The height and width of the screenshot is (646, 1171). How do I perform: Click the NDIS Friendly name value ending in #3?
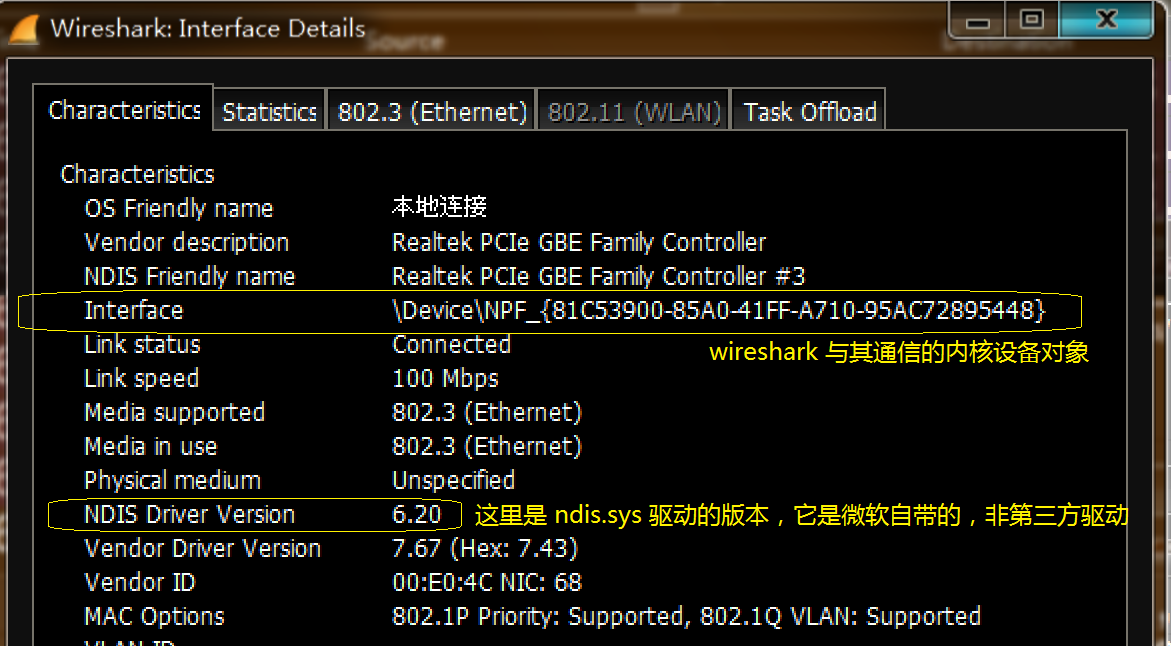pyautogui.click(x=598, y=277)
